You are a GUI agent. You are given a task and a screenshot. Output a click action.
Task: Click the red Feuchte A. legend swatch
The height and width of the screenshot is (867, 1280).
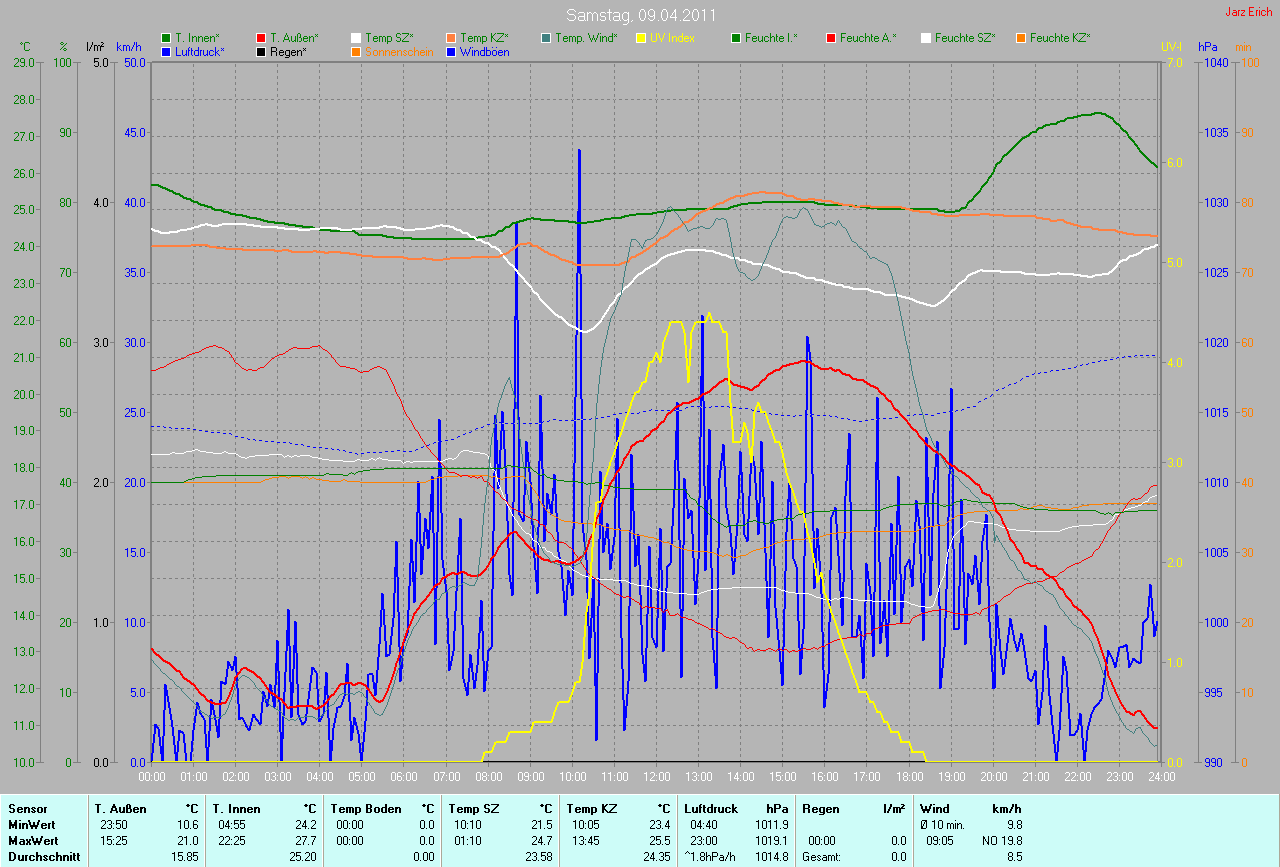point(831,38)
